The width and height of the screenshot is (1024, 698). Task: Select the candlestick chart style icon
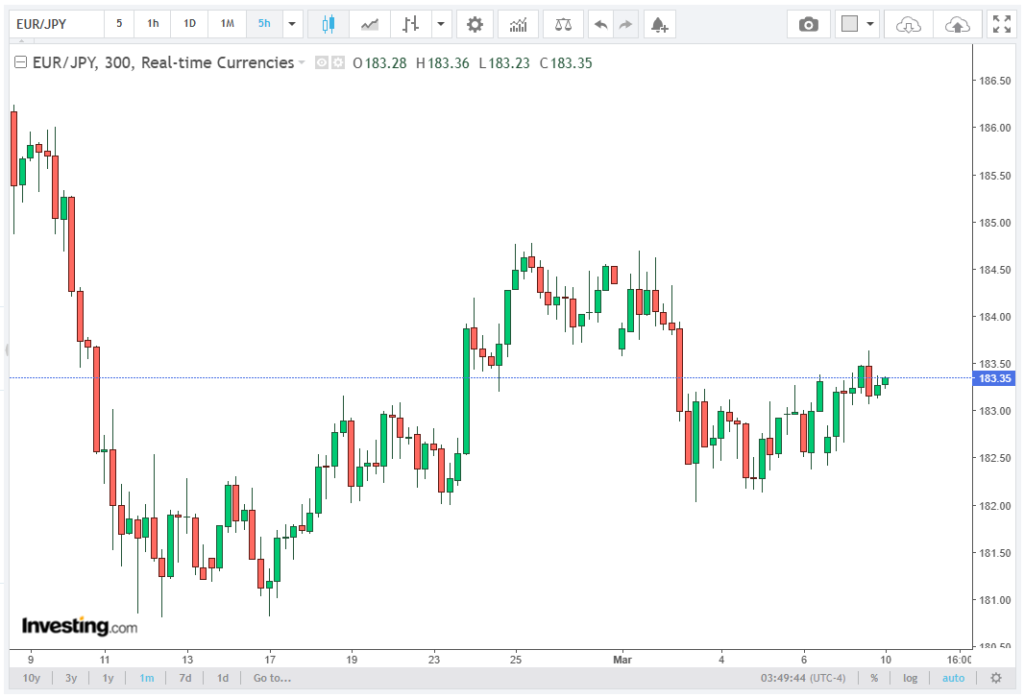(327, 24)
